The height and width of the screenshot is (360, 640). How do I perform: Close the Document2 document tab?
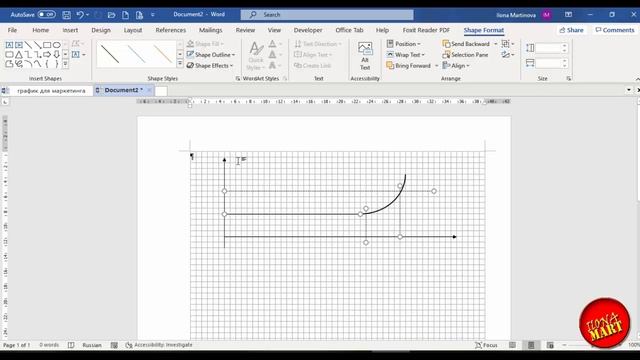point(149,90)
